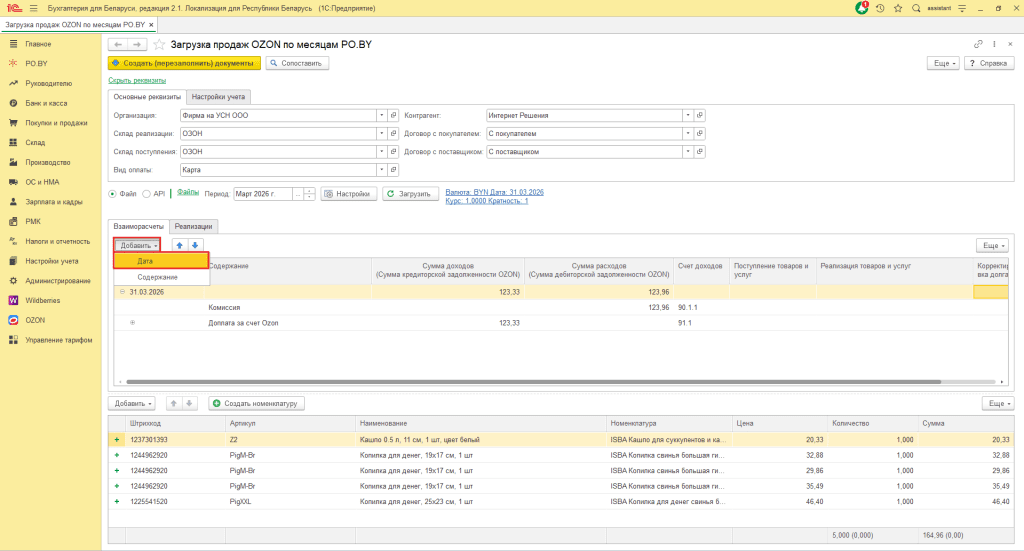1024x551 pixels.
Task: Open Главное section in sidebar
Action: pyautogui.click(x=39, y=44)
